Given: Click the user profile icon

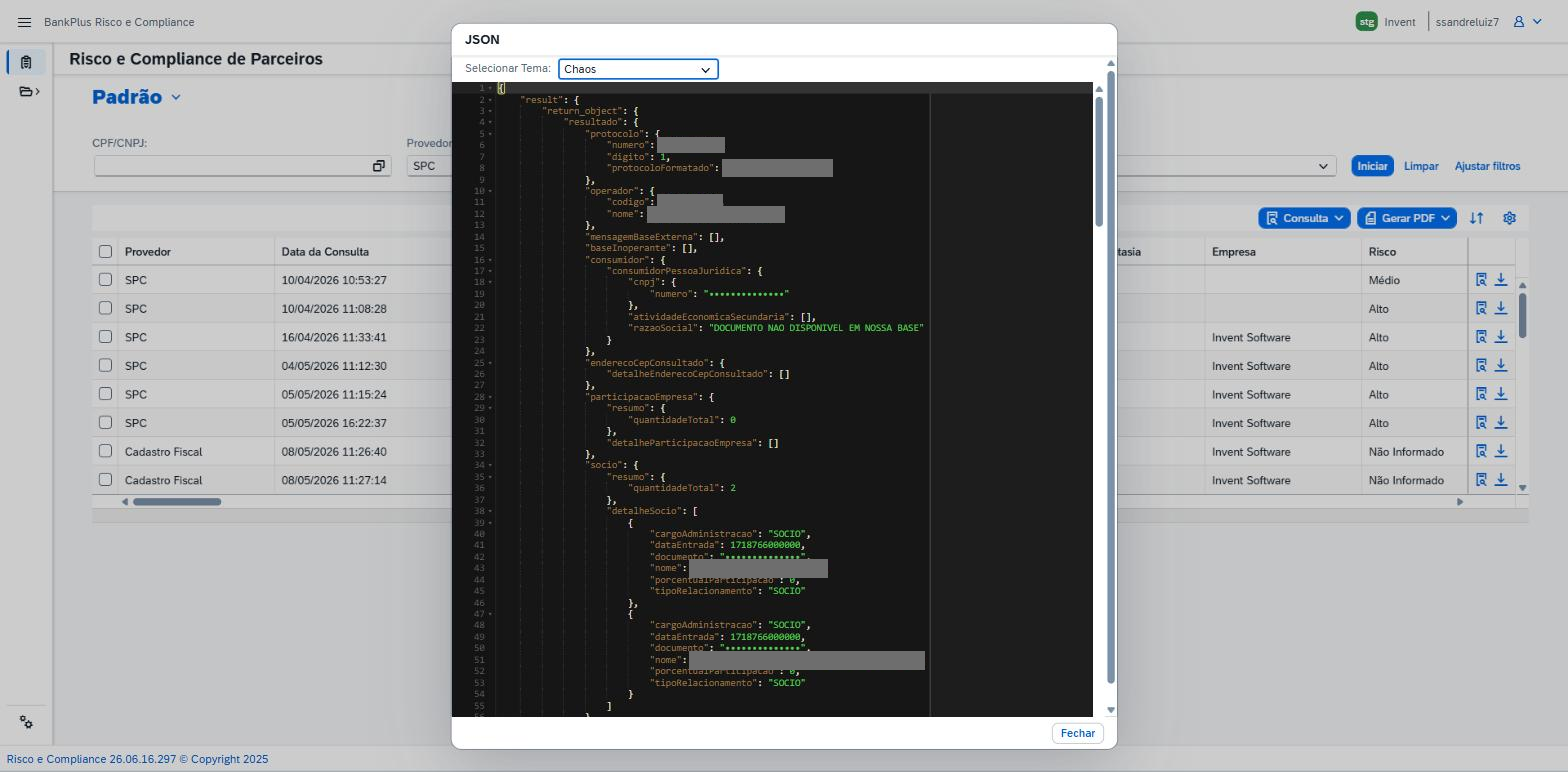Looking at the screenshot, I should click(1518, 22).
